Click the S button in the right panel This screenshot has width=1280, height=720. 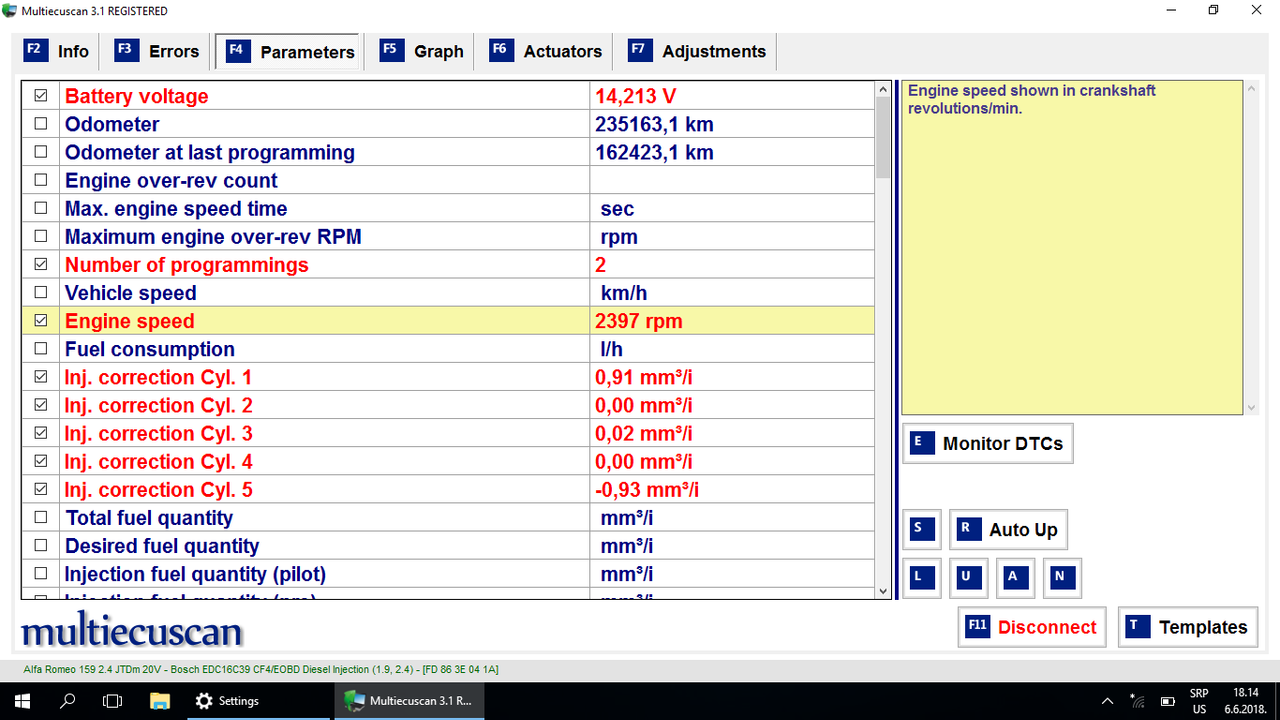coord(921,529)
